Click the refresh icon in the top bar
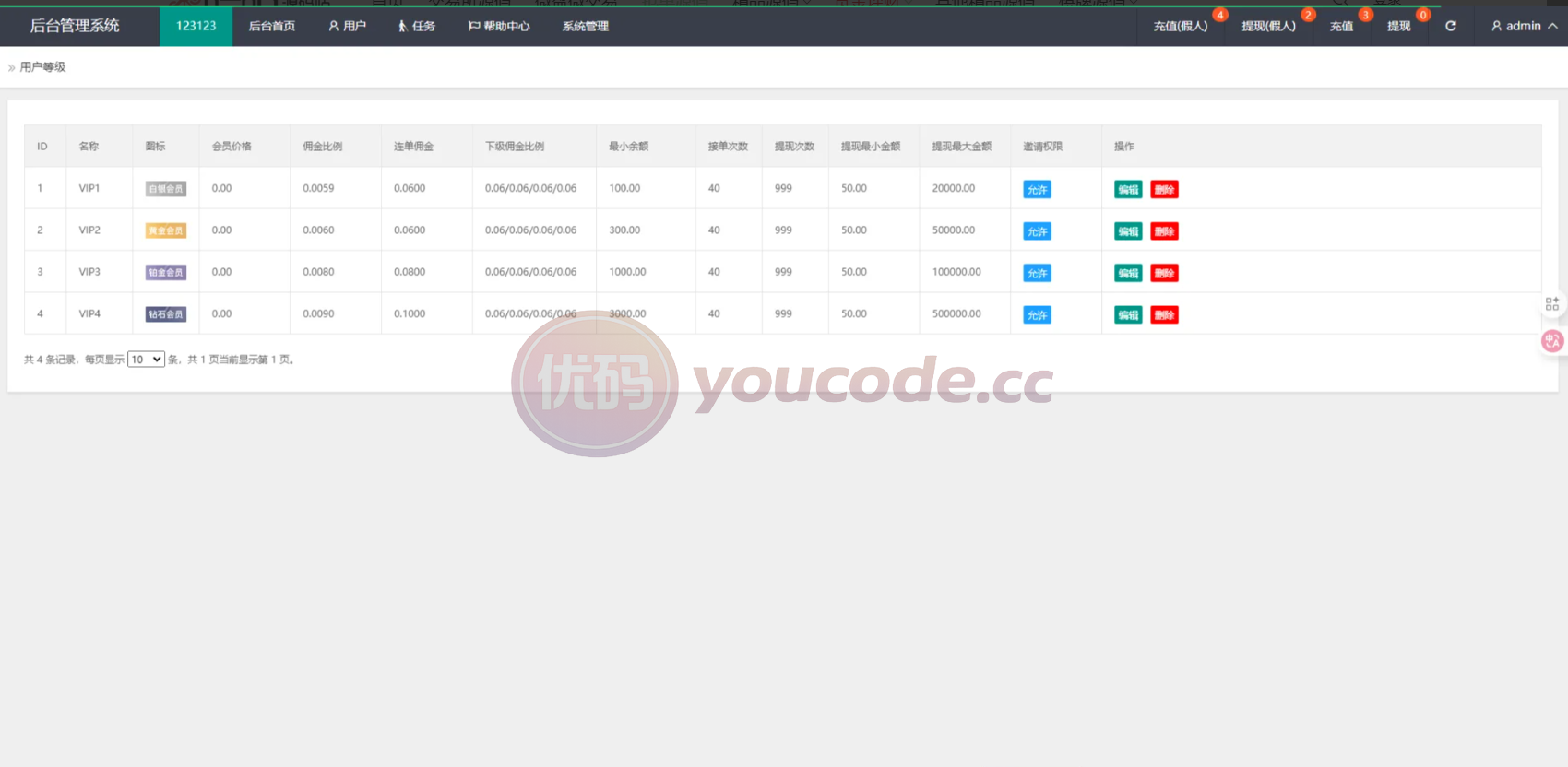Image resolution: width=1568 pixels, height=767 pixels. (1450, 26)
